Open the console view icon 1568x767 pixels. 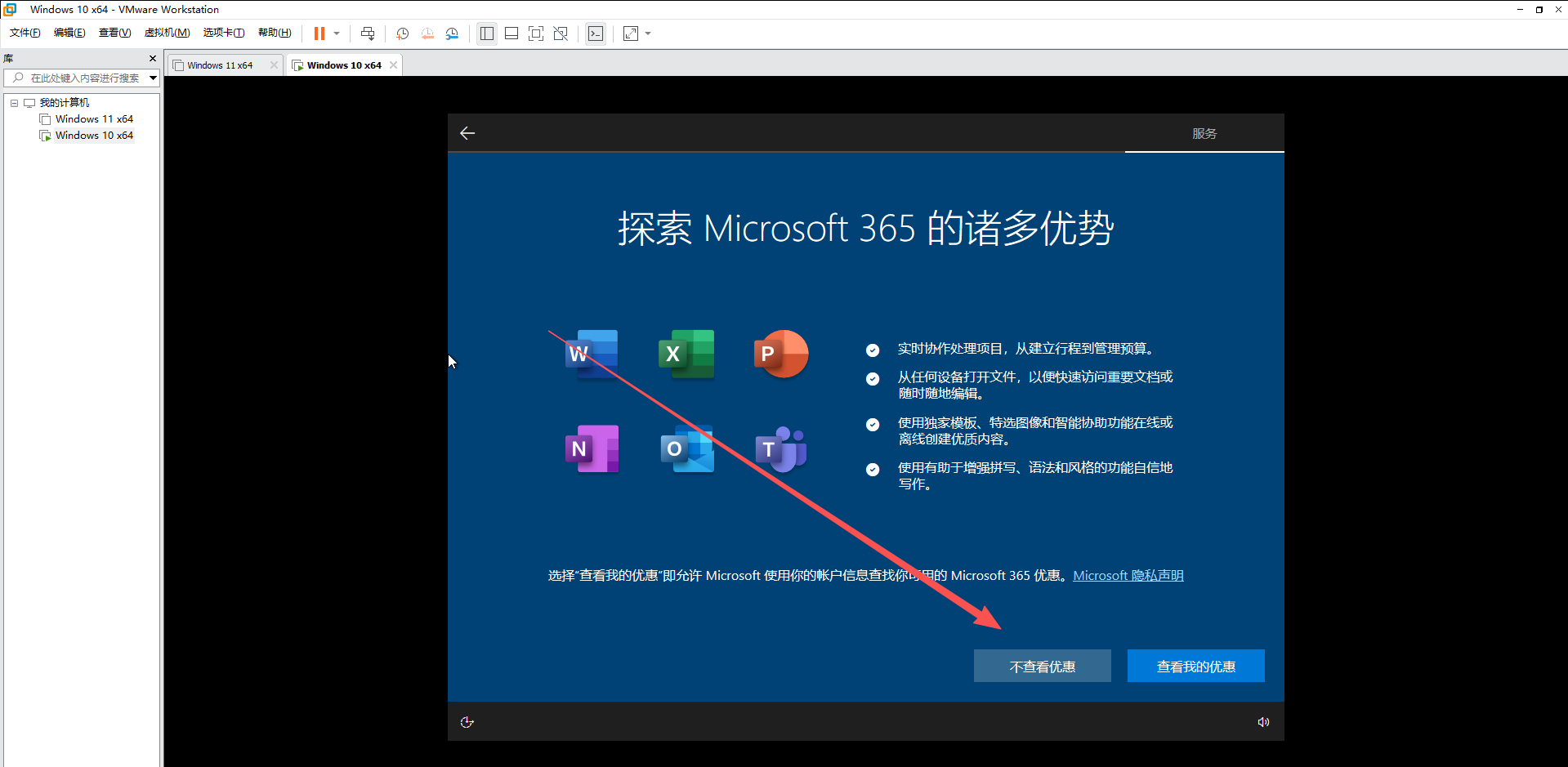(596, 33)
